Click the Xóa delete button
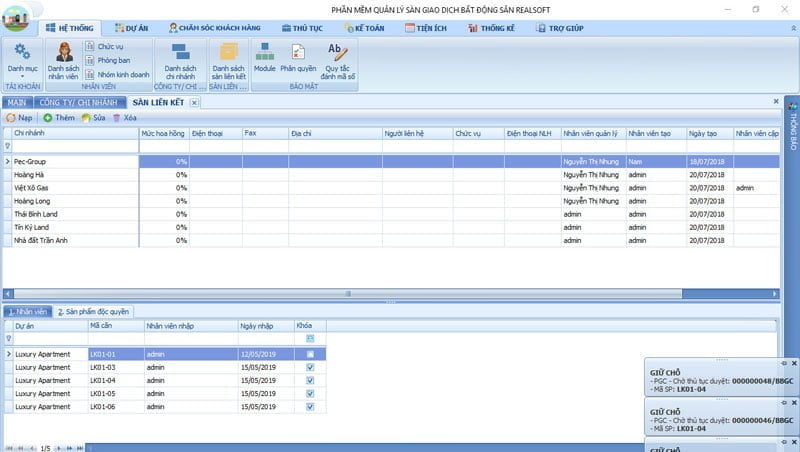800x452 pixels. point(124,117)
